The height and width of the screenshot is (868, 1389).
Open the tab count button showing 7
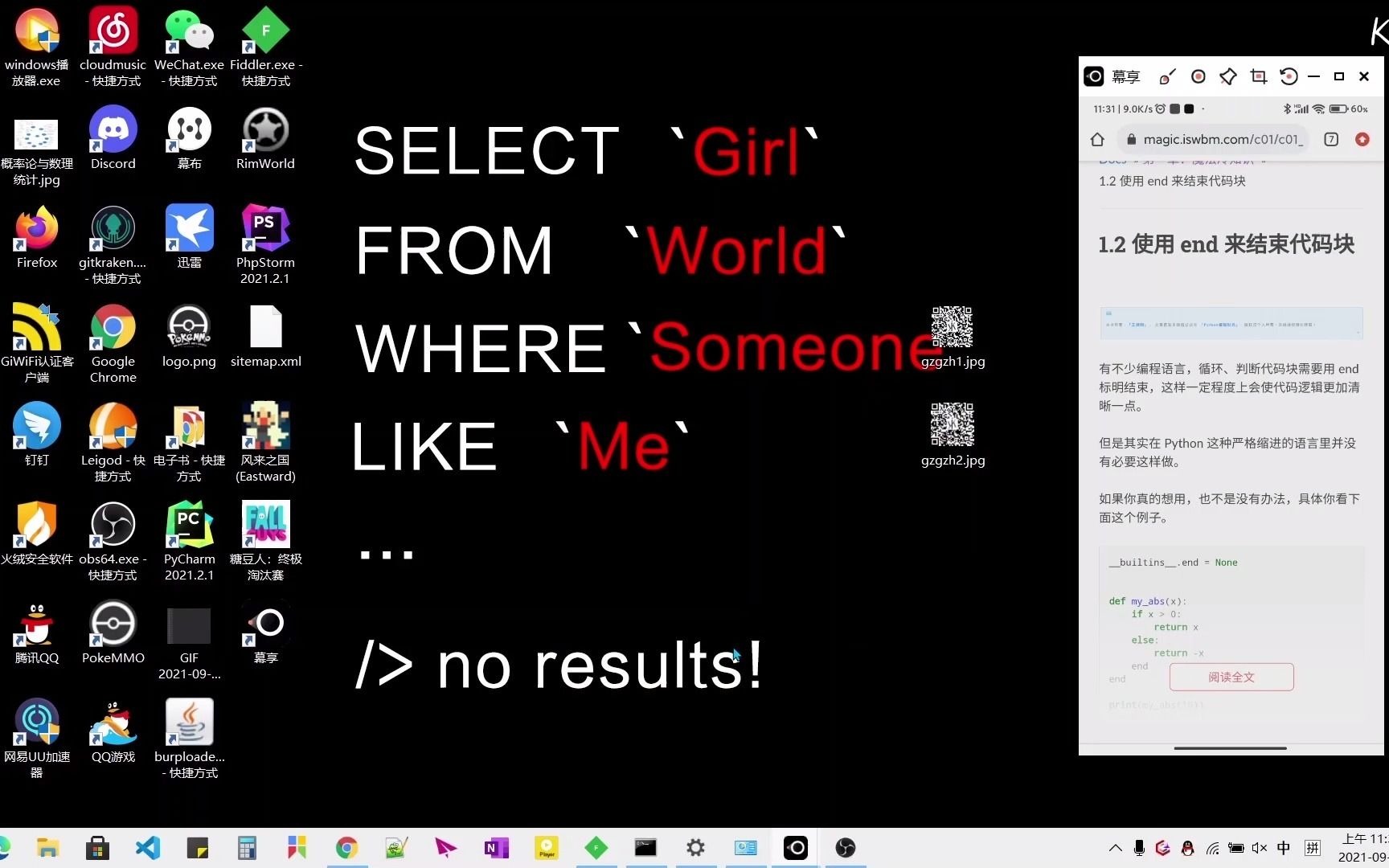click(x=1331, y=139)
